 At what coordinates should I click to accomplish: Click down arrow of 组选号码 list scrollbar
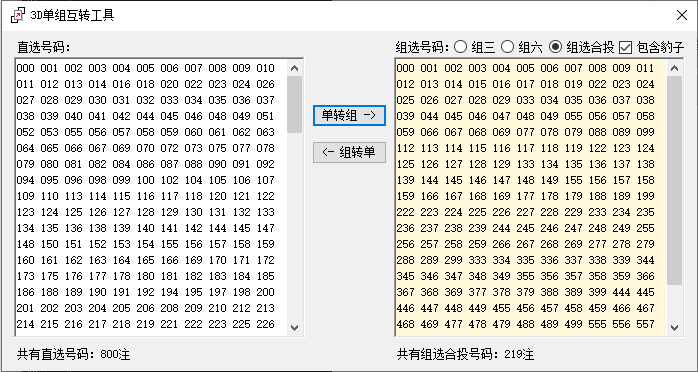(x=674, y=328)
